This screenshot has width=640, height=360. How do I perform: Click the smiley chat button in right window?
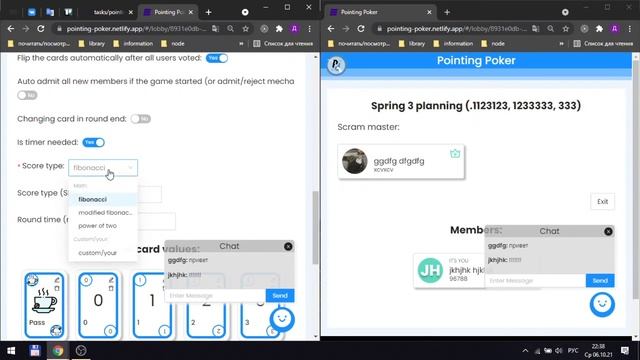(x=602, y=304)
